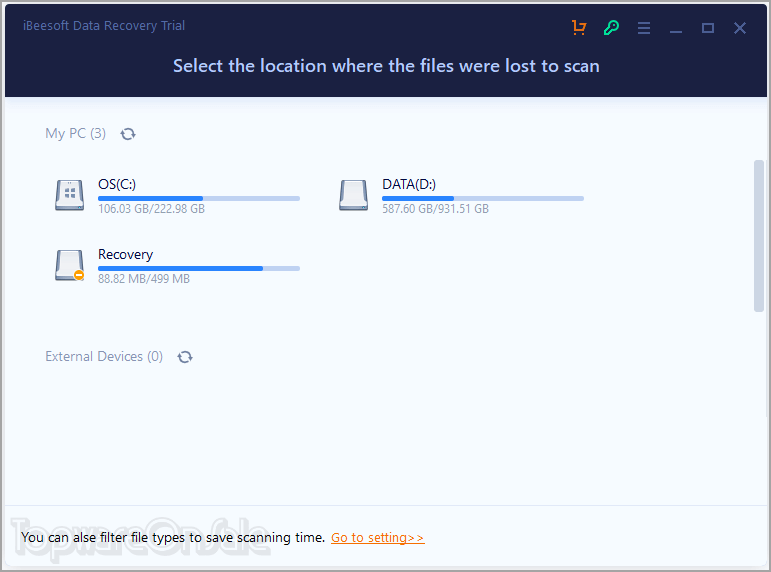Open the purchase shopping cart icon
Viewport: 771px width, 572px height.
coord(579,28)
